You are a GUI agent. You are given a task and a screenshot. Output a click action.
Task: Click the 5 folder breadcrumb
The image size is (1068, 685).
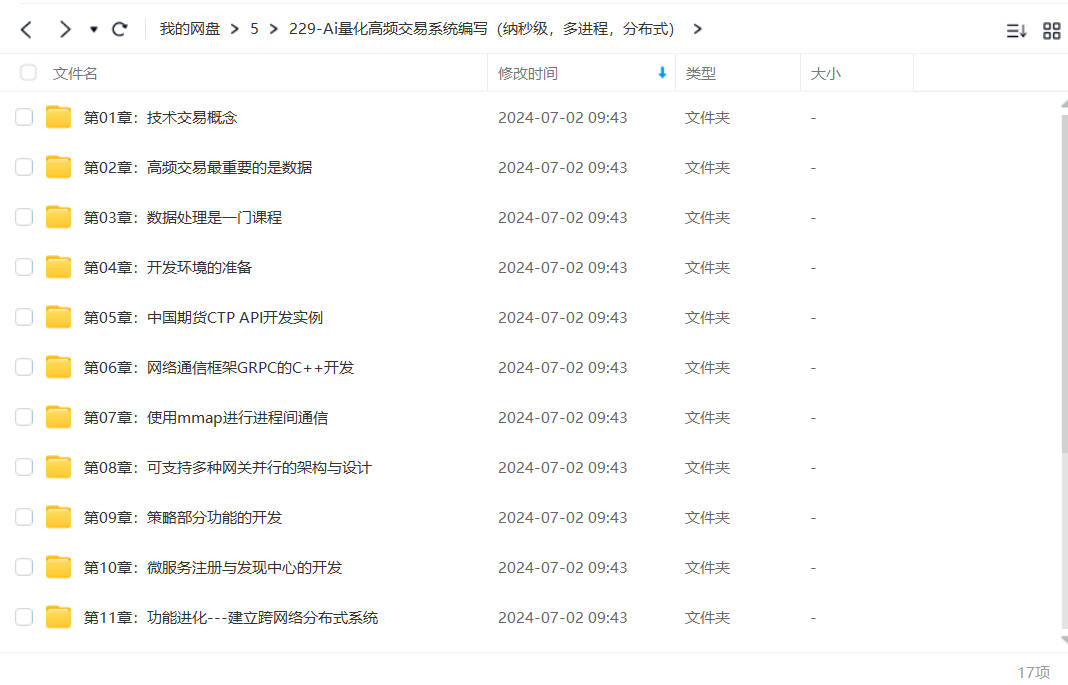point(254,29)
